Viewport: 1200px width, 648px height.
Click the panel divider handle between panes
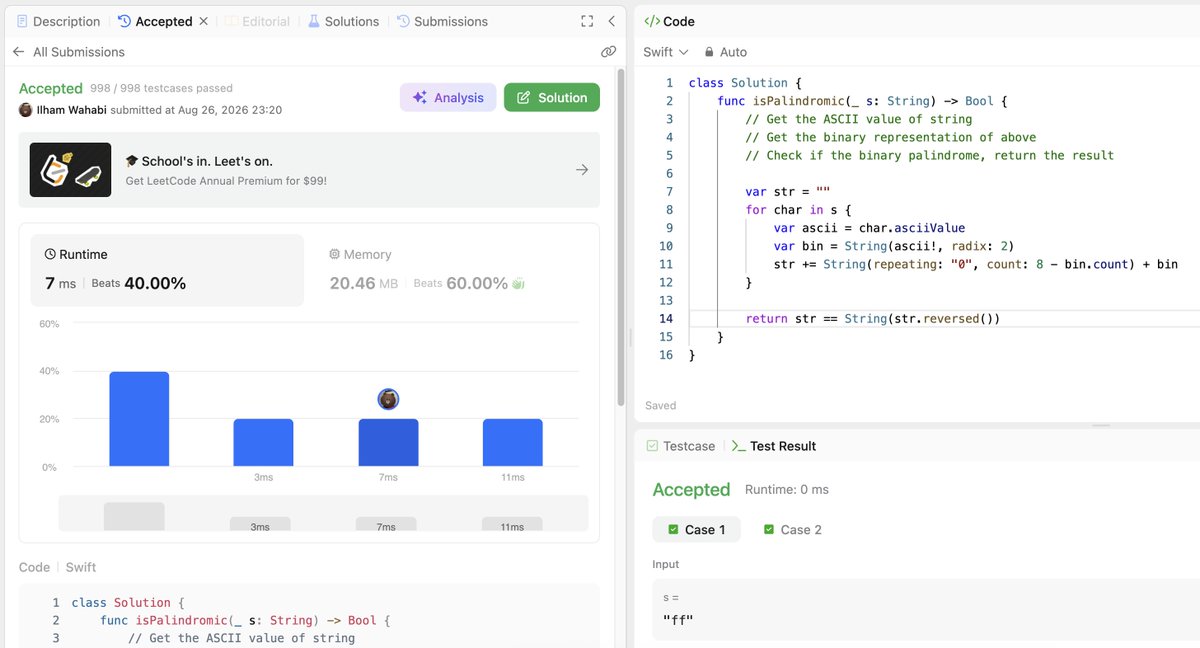[631, 339]
